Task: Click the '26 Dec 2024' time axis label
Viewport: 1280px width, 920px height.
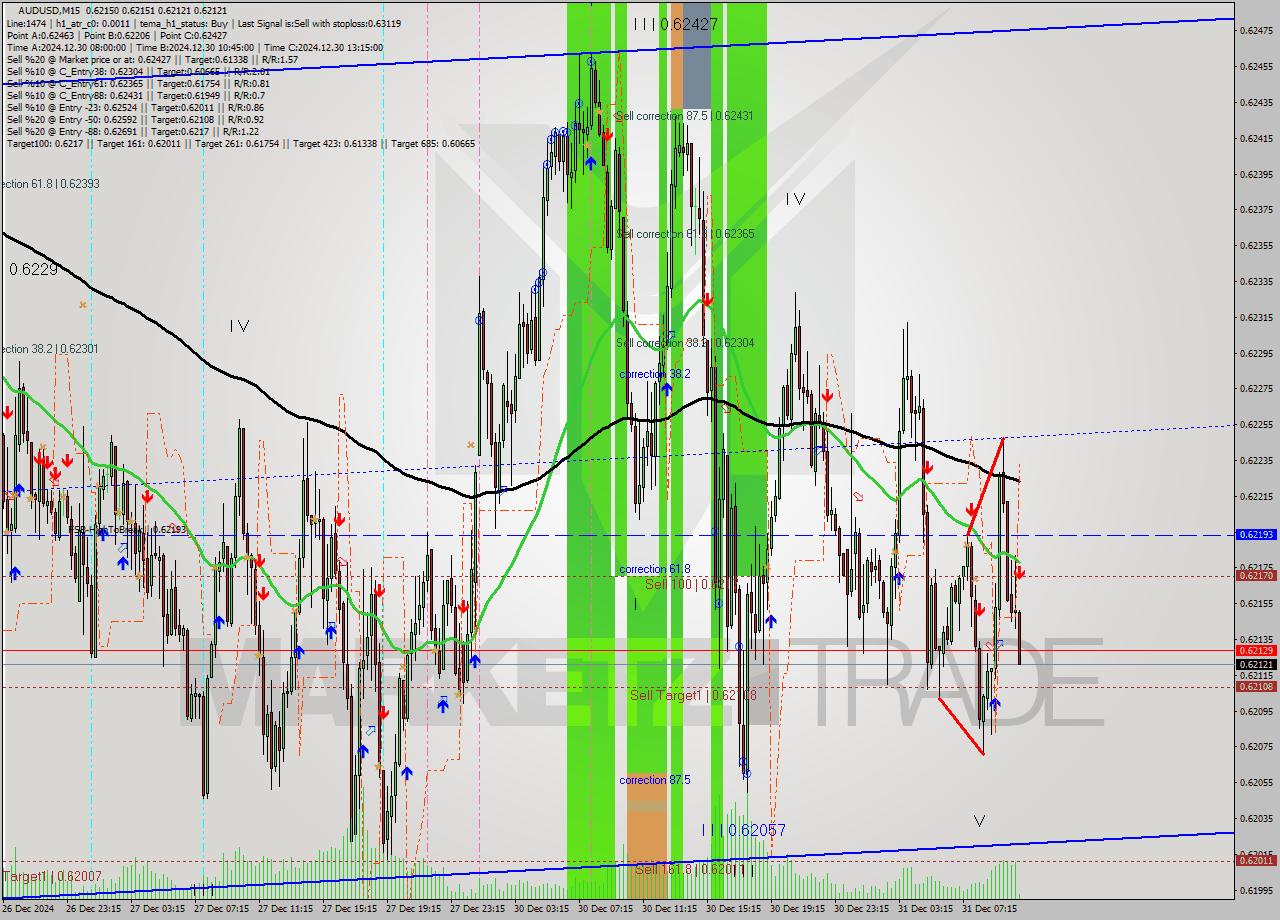Action: (30, 909)
